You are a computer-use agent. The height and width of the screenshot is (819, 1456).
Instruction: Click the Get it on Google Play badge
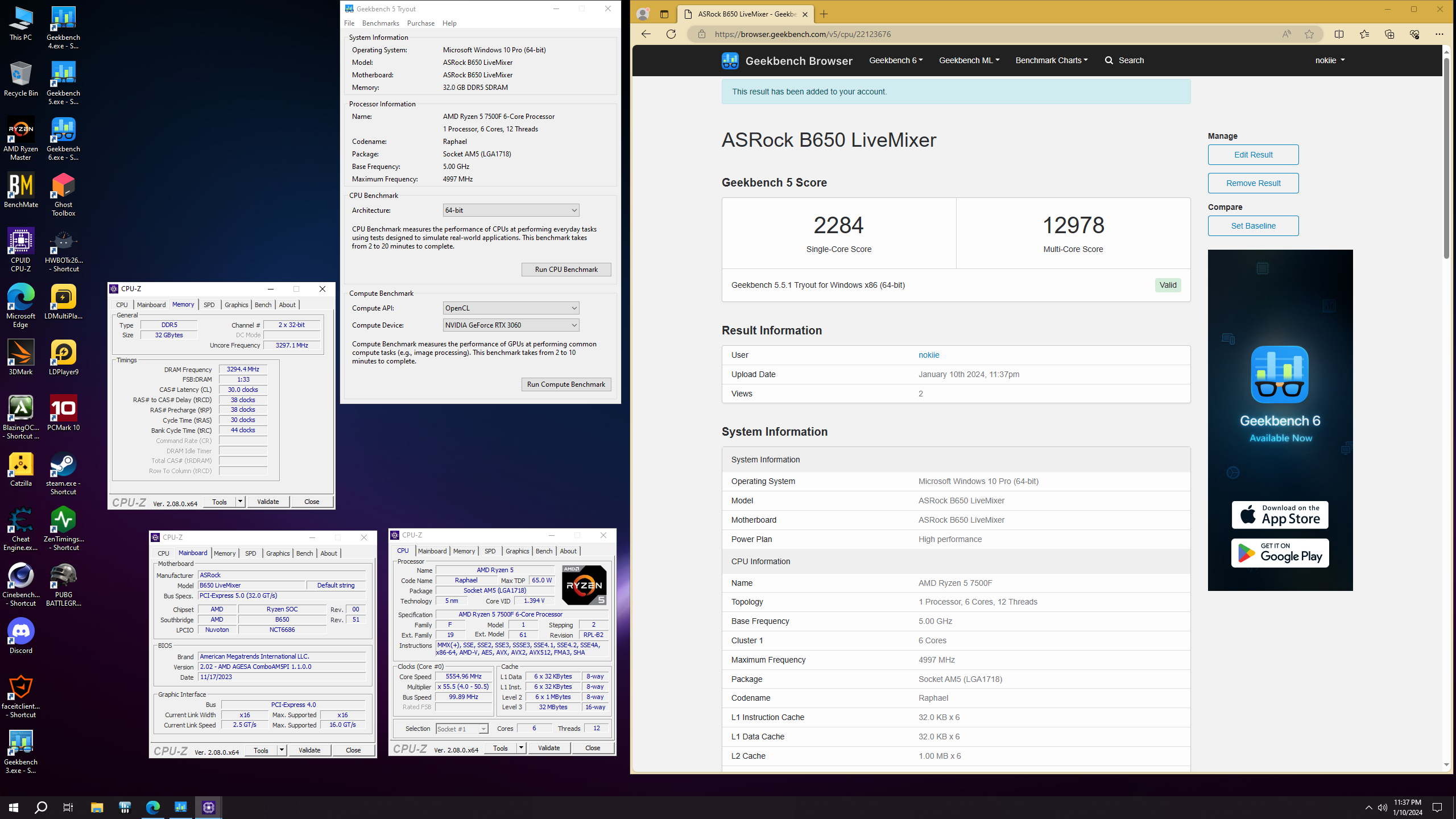point(1280,553)
